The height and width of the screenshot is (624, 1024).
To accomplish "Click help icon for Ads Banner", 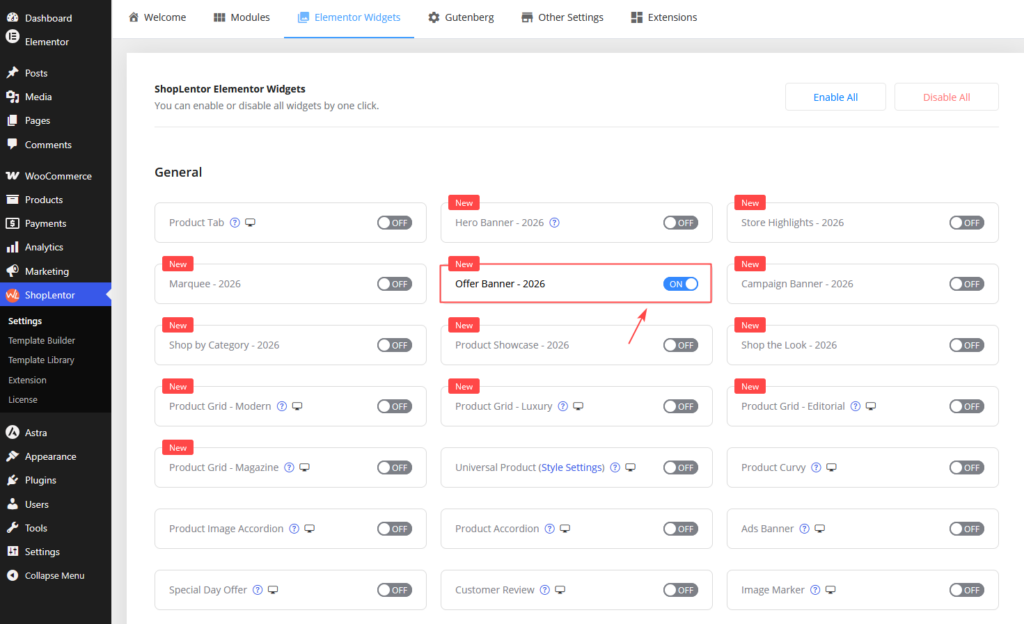I will pos(805,529).
